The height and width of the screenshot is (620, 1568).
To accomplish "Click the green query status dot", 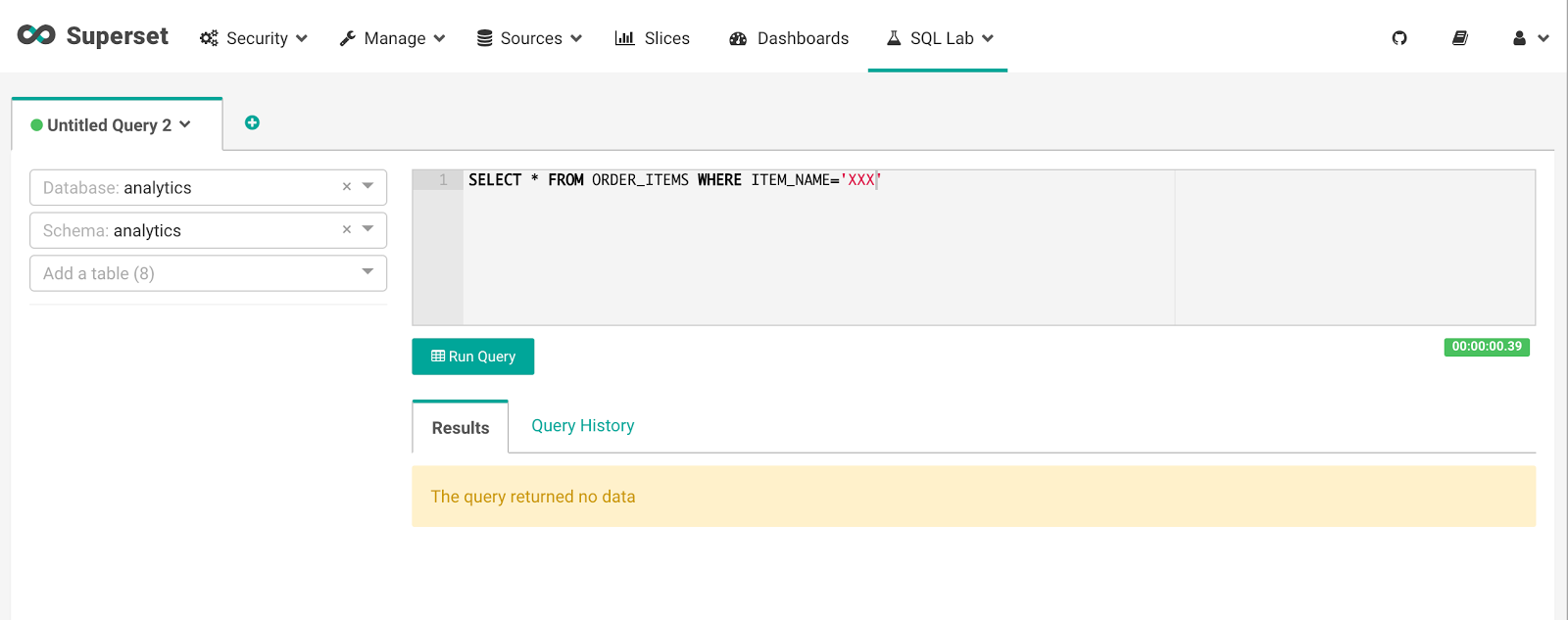I will pos(37,125).
